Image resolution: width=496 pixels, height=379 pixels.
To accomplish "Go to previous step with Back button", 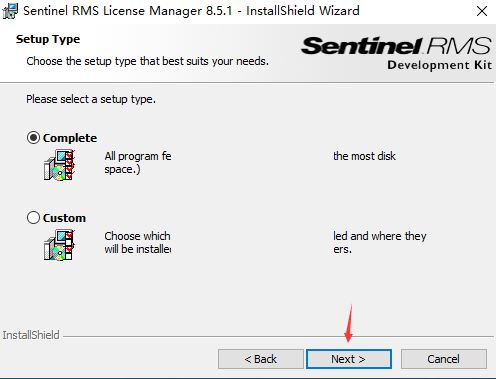I will (261, 359).
